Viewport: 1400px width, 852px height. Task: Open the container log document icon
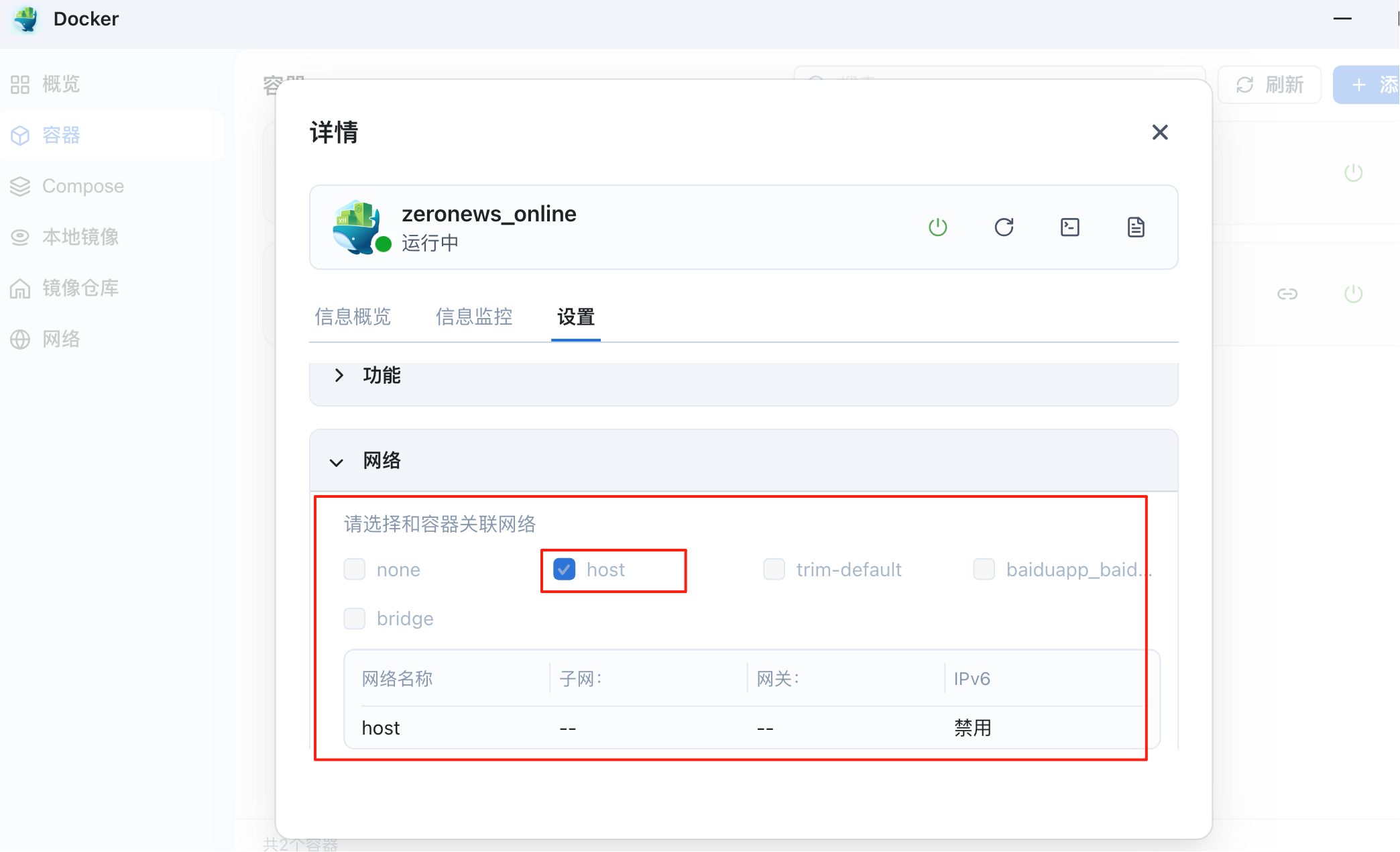1135,227
